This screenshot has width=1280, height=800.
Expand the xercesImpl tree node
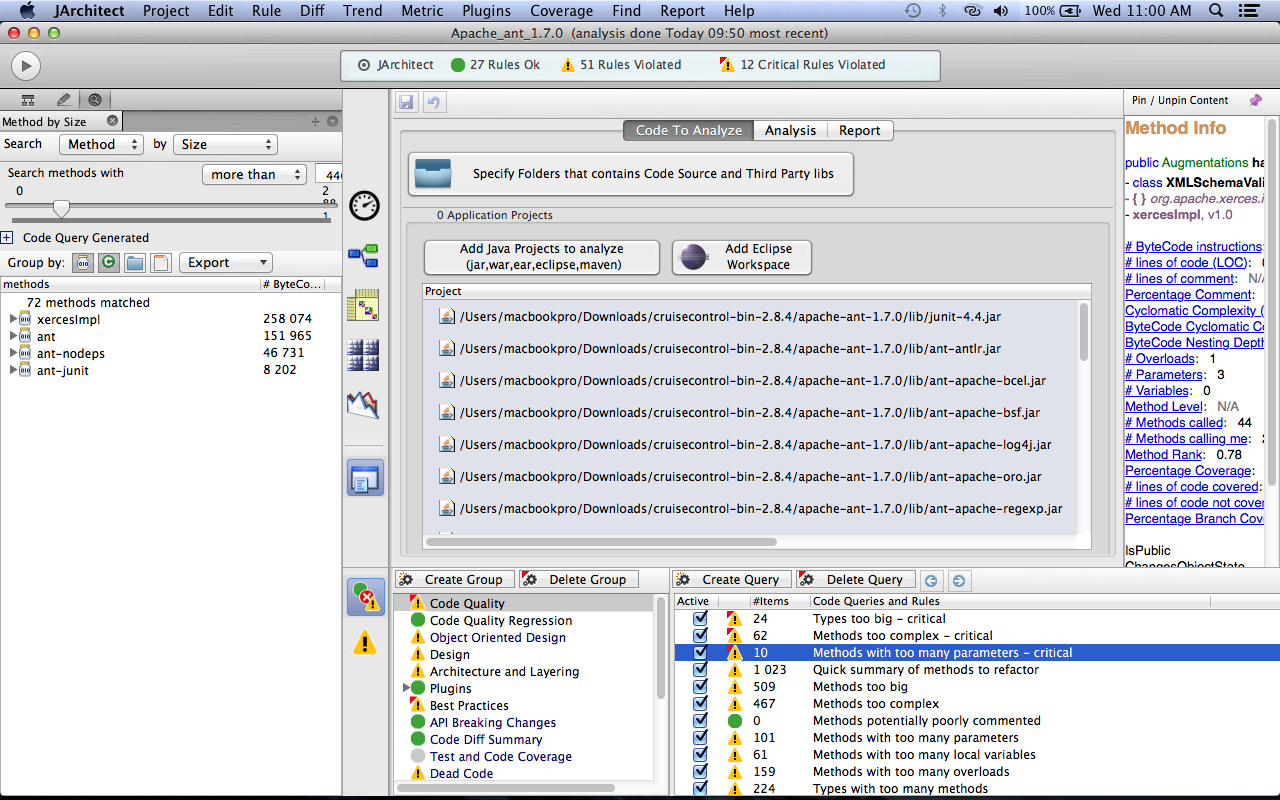click(x=14, y=319)
